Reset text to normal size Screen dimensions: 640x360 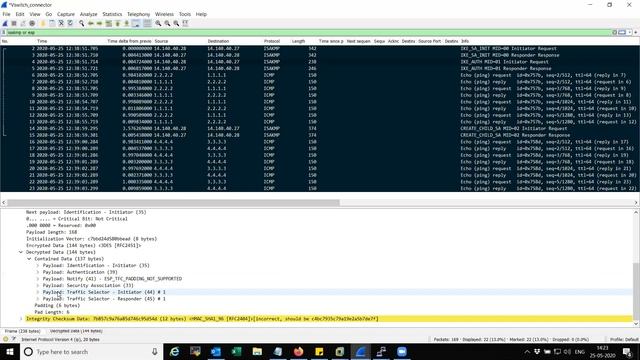tap(176, 23)
